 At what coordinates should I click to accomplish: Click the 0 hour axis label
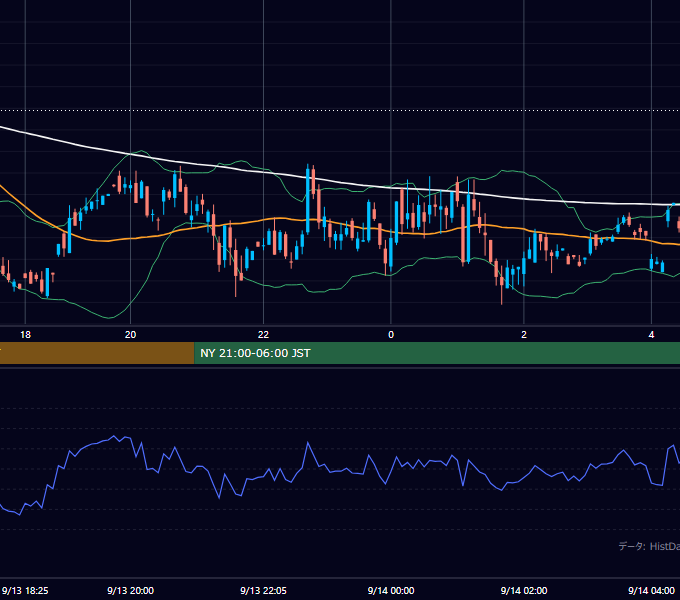pyautogui.click(x=391, y=335)
